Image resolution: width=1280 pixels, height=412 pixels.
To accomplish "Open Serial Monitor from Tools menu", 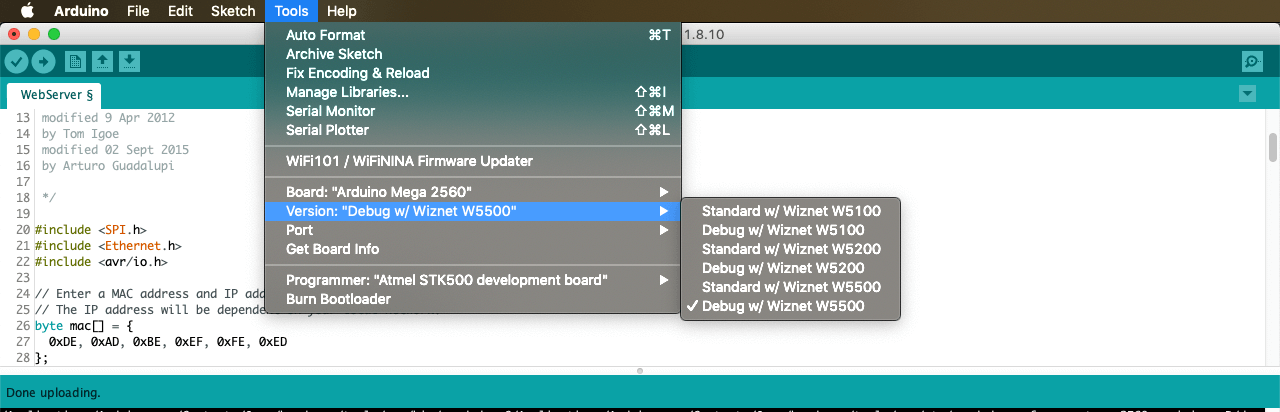I will click(473, 111).
